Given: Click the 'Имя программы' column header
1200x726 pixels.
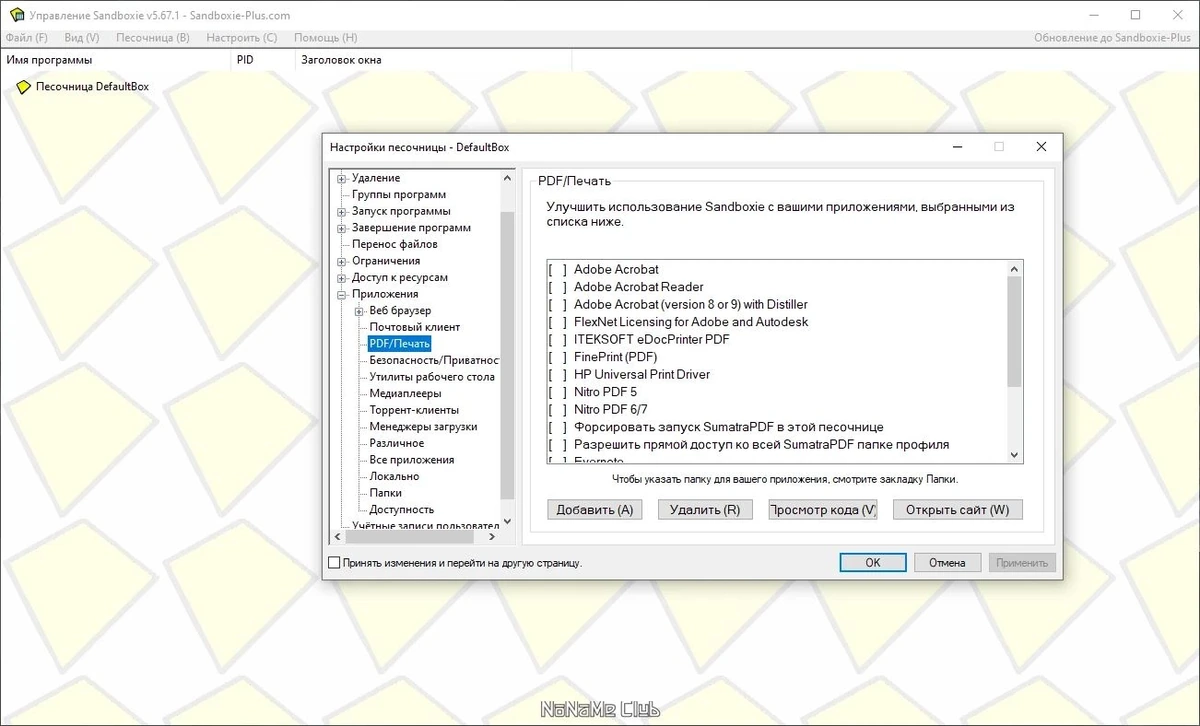Looking at the screenshot, I should (x=115, y=60).
